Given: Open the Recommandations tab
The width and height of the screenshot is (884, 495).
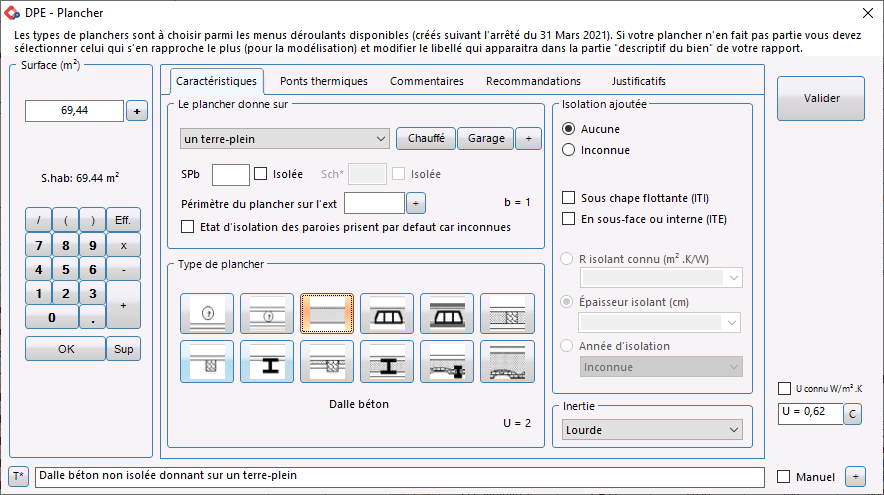Looking at the screenshot, I should 533,81.
